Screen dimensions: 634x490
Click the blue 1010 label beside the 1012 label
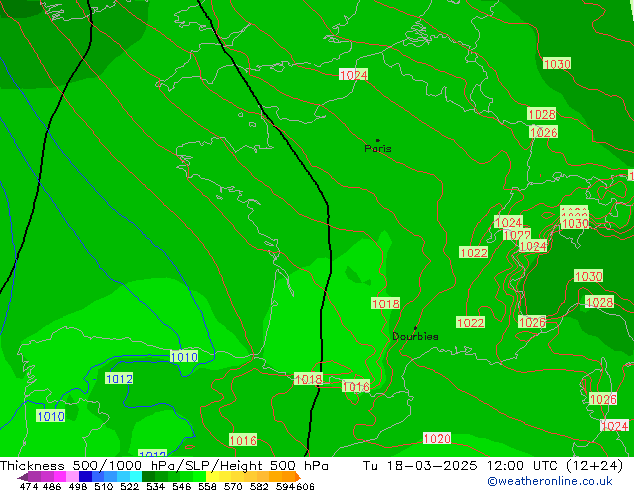[184, 357]
